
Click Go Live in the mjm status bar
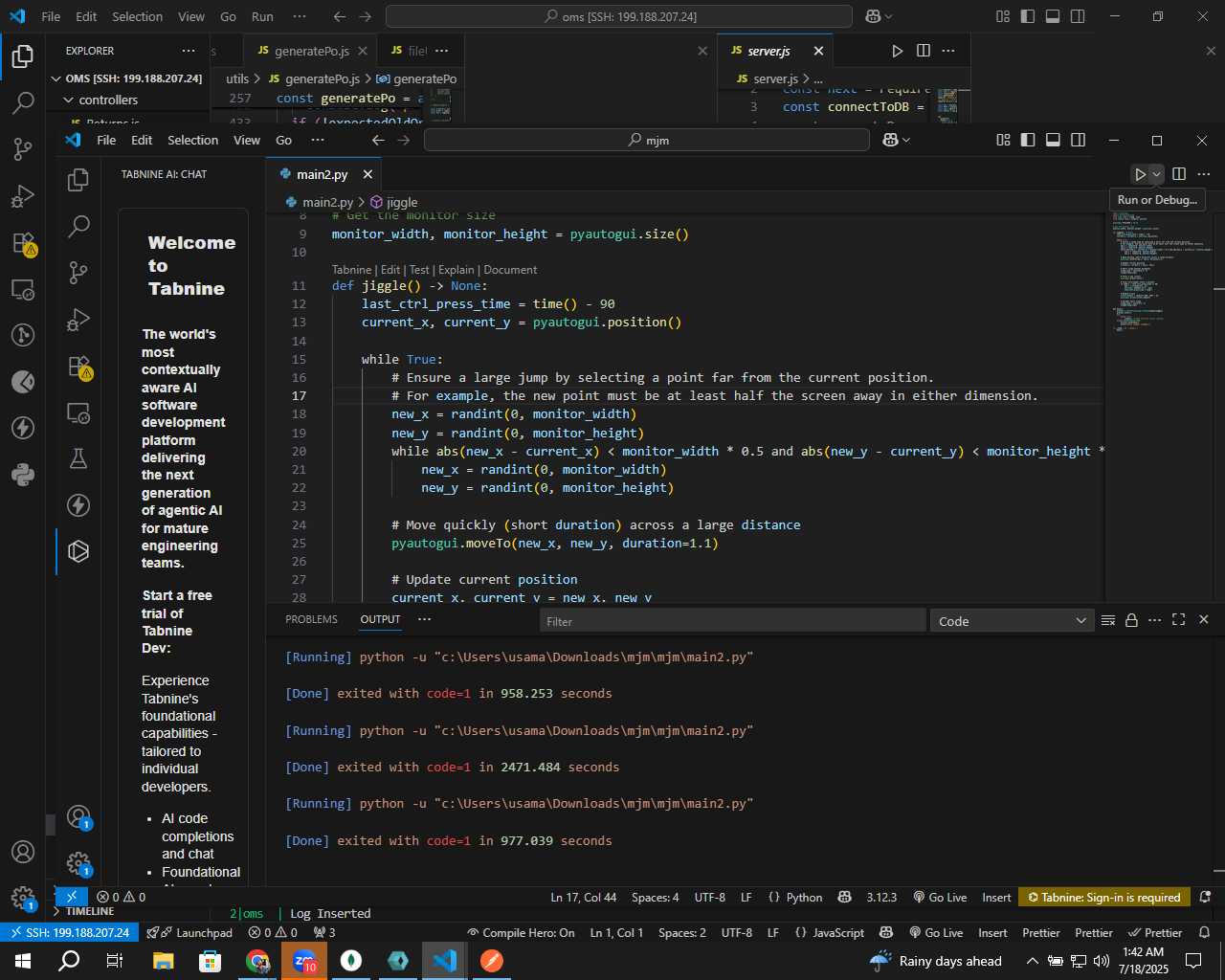[940, 897]
